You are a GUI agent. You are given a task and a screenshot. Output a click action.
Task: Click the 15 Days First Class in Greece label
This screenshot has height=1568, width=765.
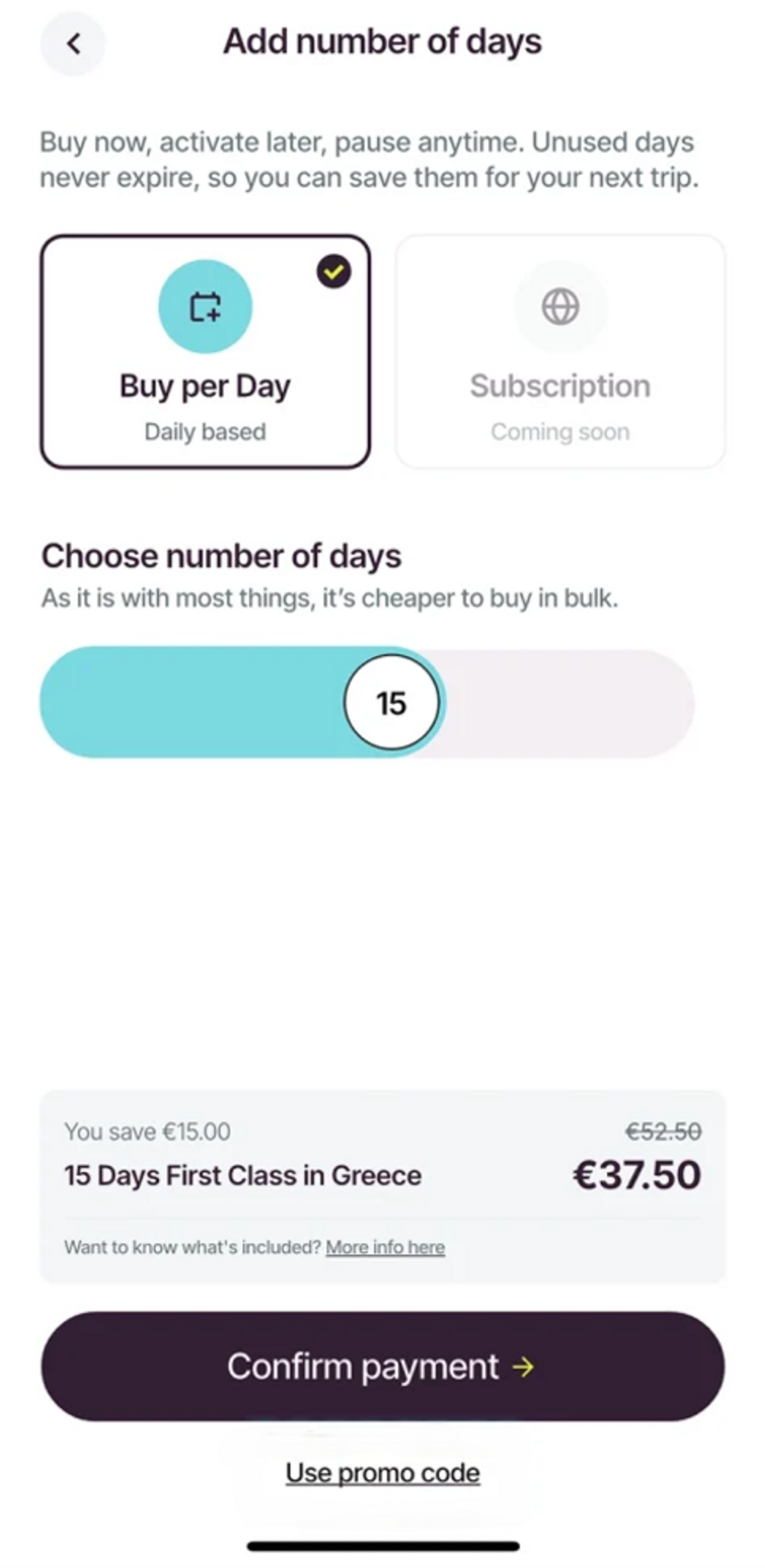tap(243, 1175)
